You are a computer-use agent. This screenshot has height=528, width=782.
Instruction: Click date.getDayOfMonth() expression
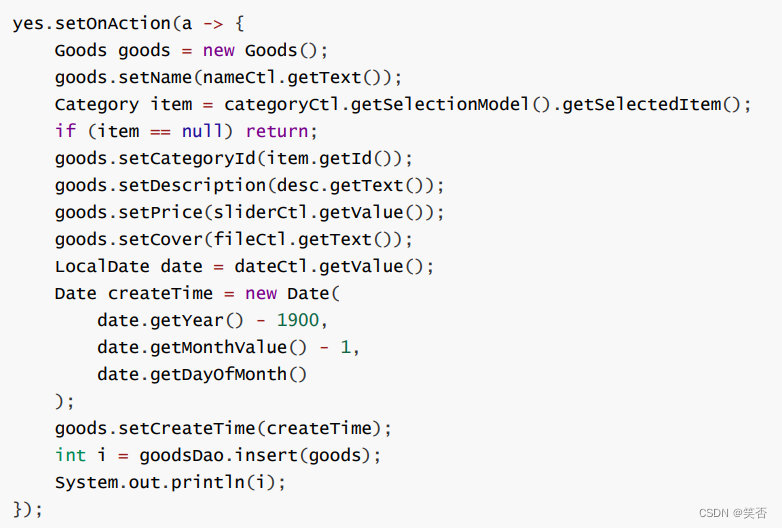202,374
